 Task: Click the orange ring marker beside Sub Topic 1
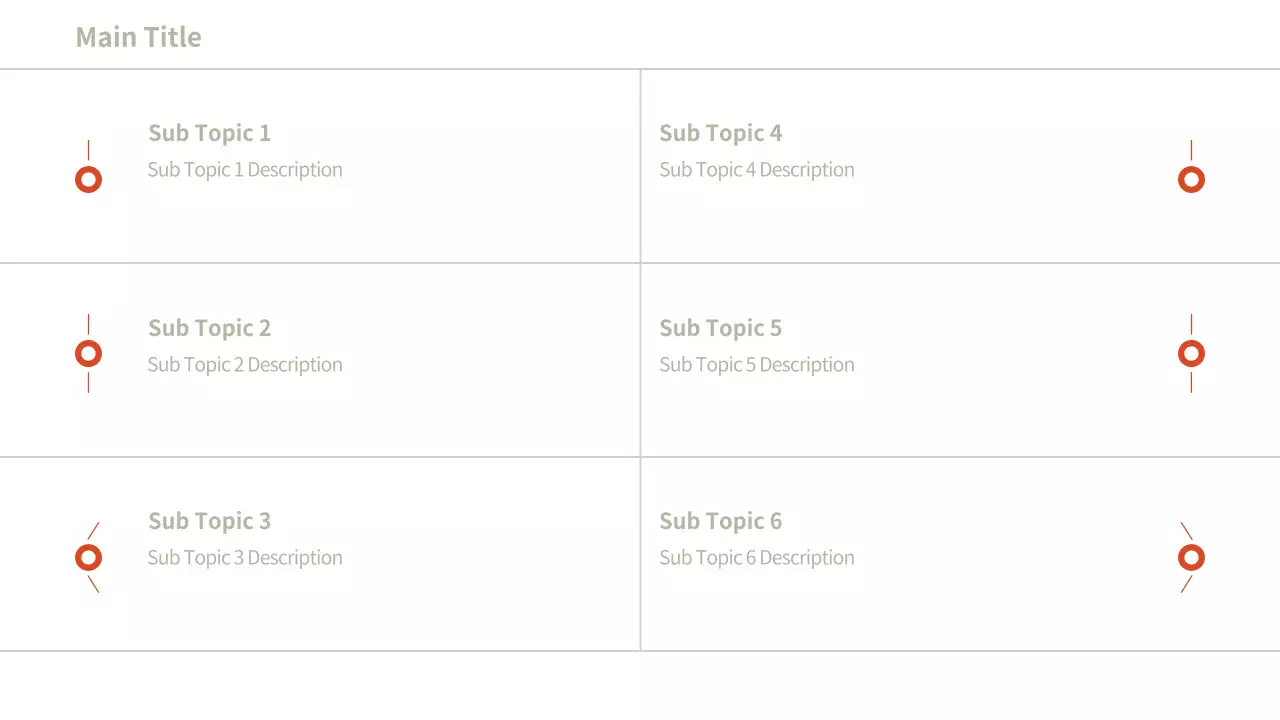[89, 180]
